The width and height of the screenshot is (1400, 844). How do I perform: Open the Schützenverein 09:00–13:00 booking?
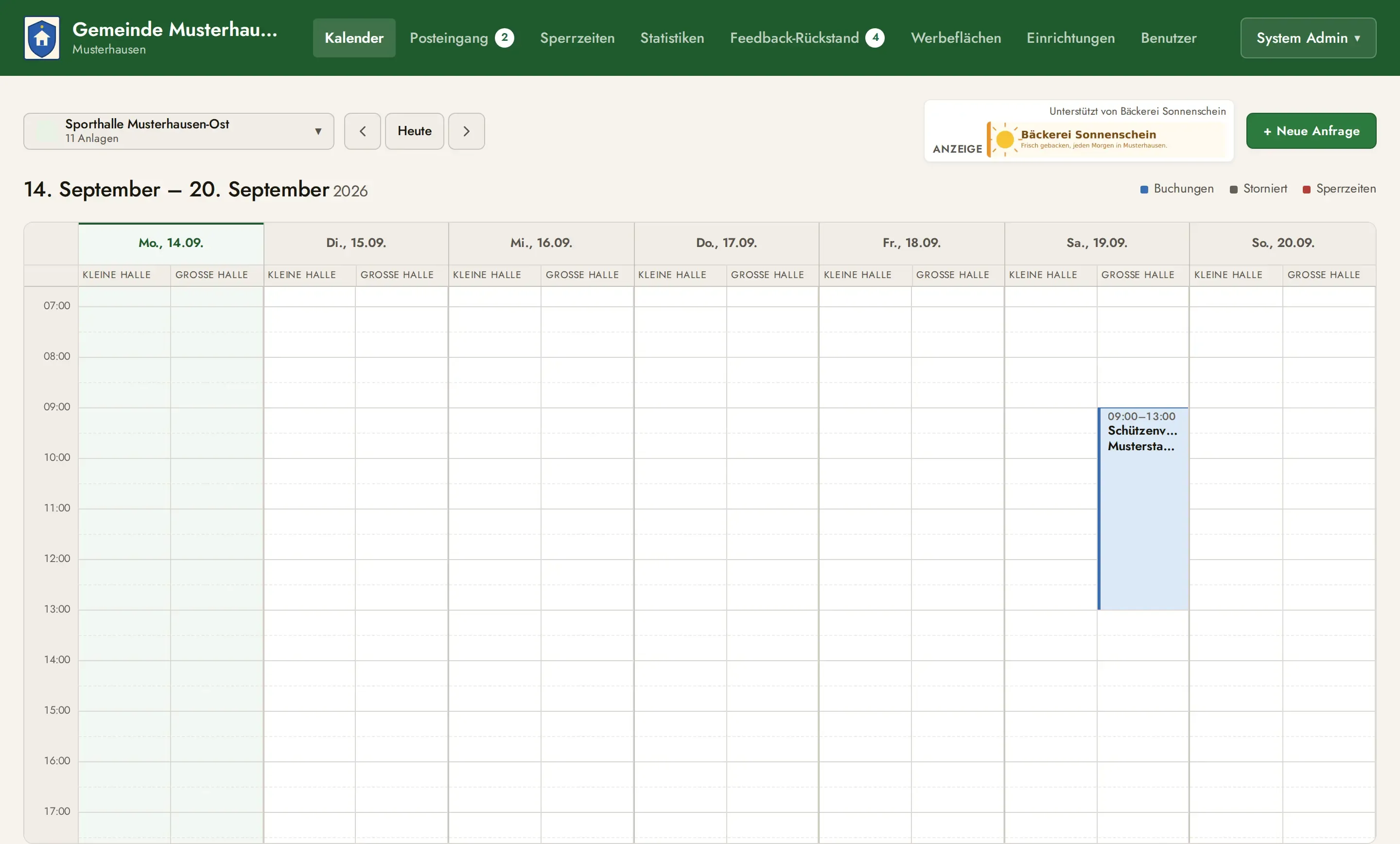point(1143,509)
